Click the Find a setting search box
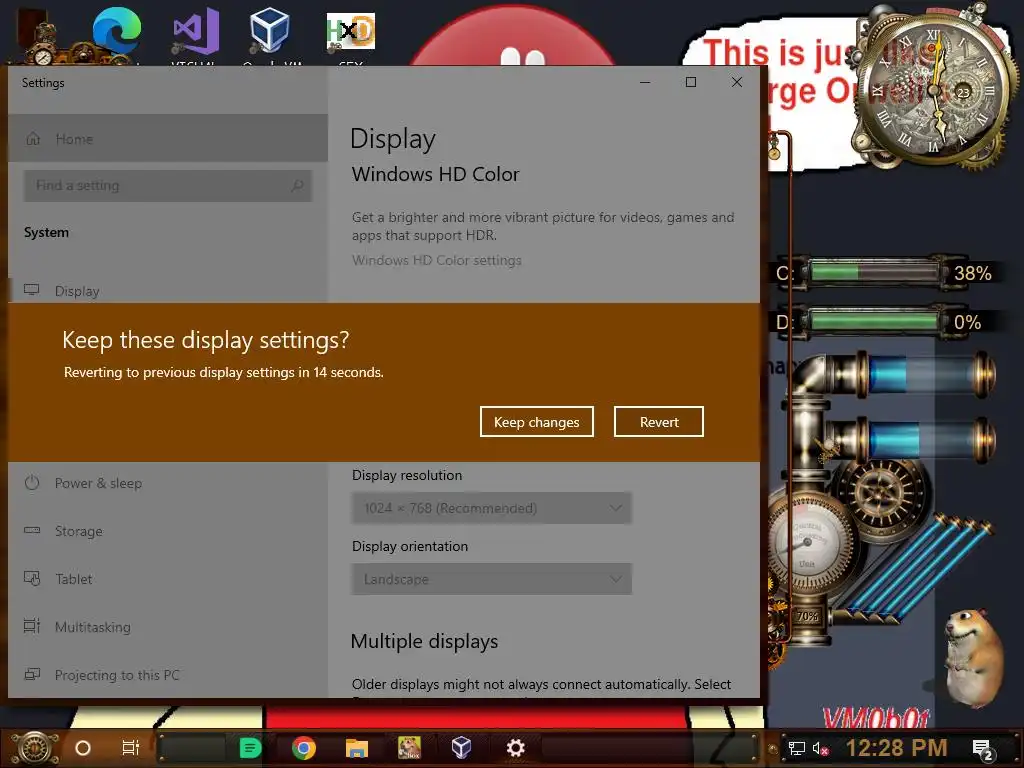Screen dimensions: 1024x768 tap(168, 185)
